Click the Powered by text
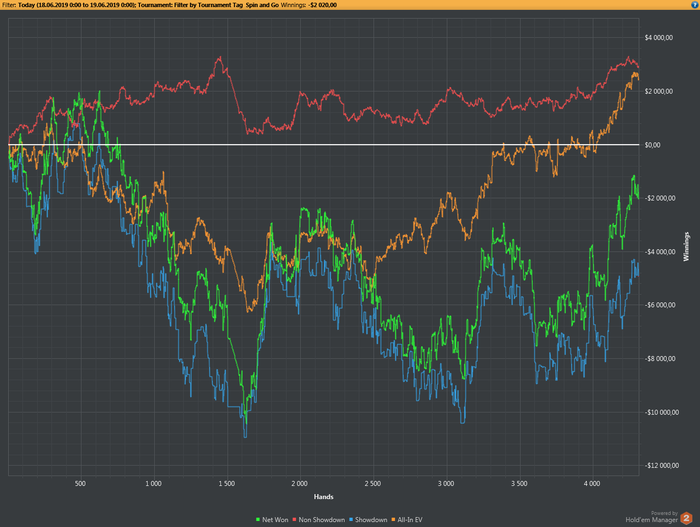This screenshot has height=527, width=700. pos(664,513)
